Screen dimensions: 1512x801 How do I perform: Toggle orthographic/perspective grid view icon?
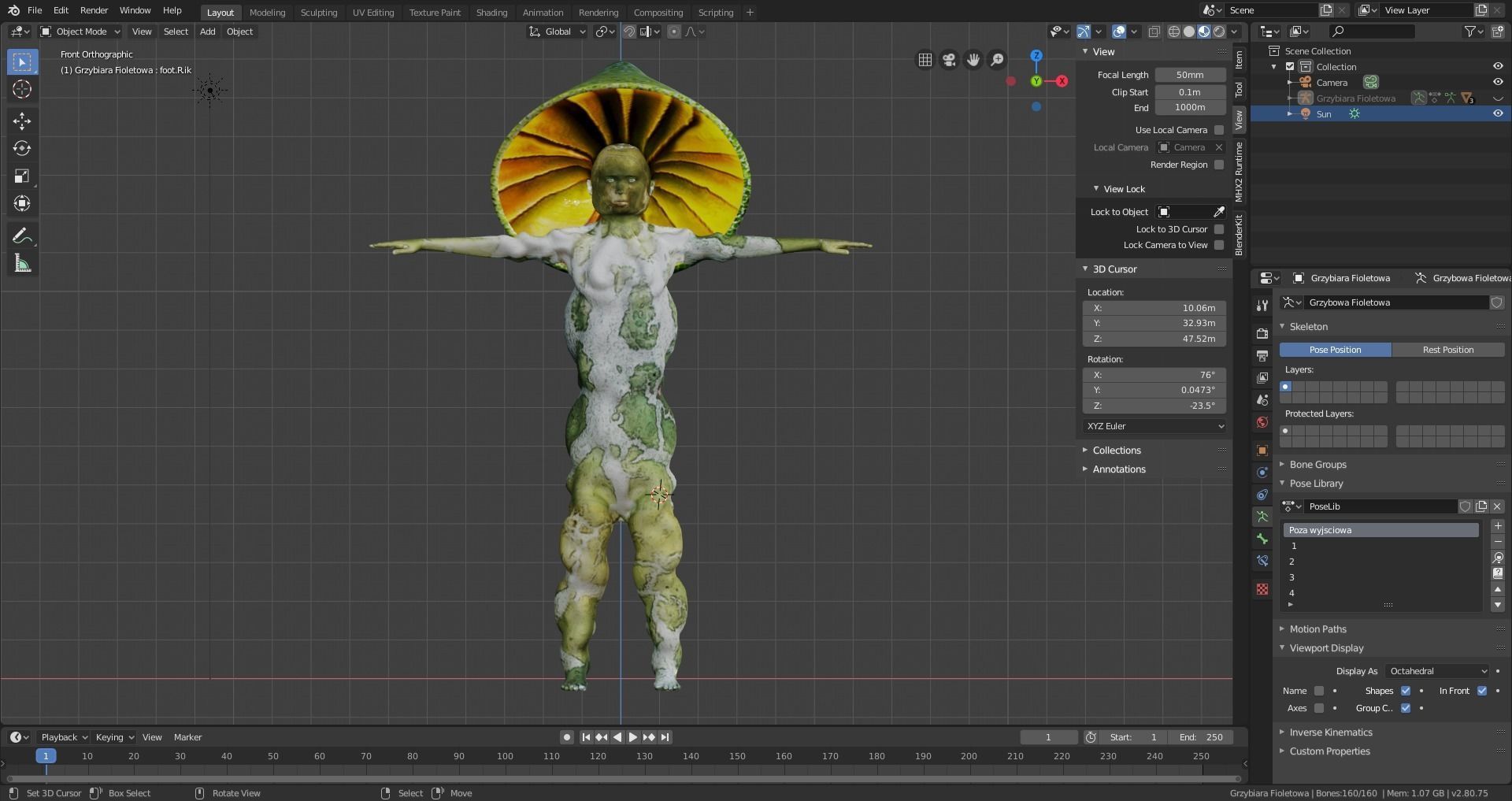[925, 60]
